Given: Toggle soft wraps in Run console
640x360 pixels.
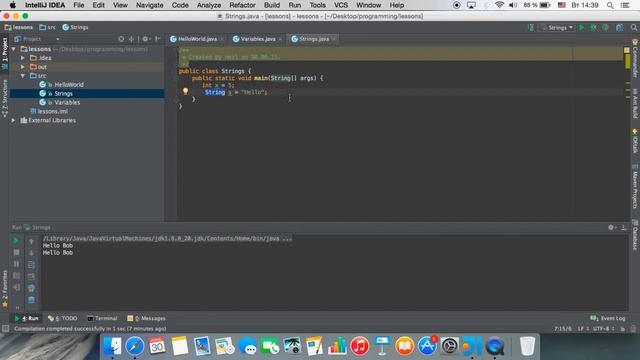Looking at the screenshot, I should pyautogui.click(x=31, y=264).
